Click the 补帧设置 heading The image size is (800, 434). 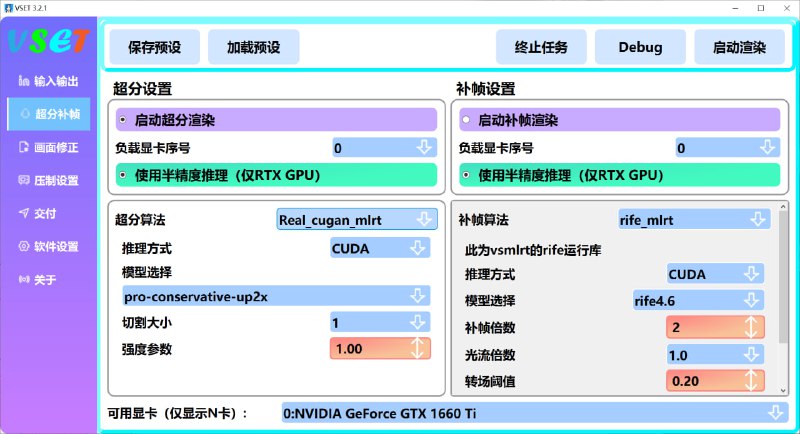[x=486, y=89]
